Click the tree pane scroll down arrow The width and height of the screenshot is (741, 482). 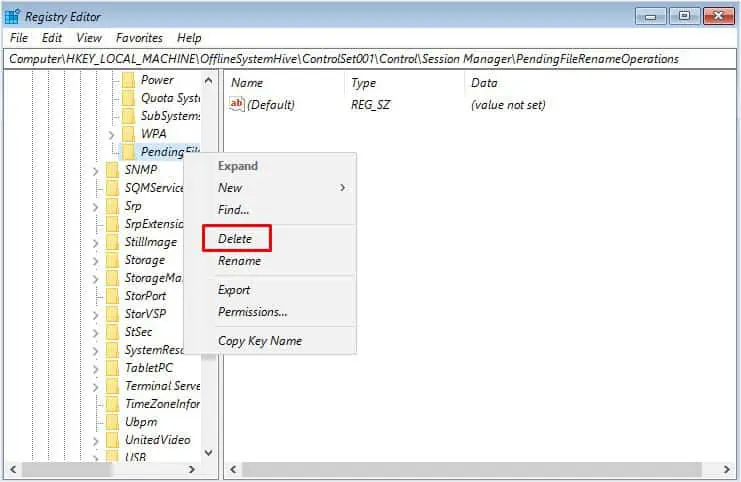click(208, 453)
